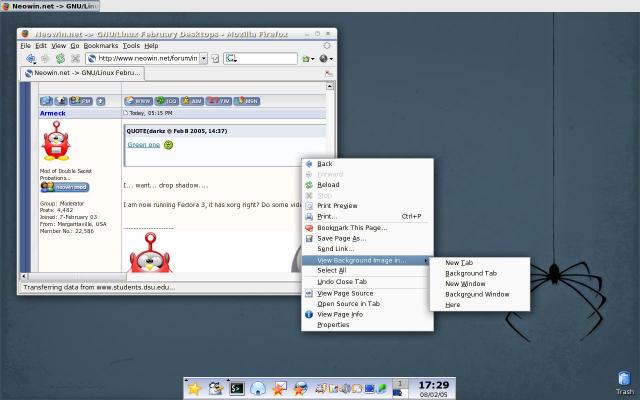Viewport: 640px width, 400px height.
Task: Click the first profile card icon left of PM
Action: [x=46, y=101]
